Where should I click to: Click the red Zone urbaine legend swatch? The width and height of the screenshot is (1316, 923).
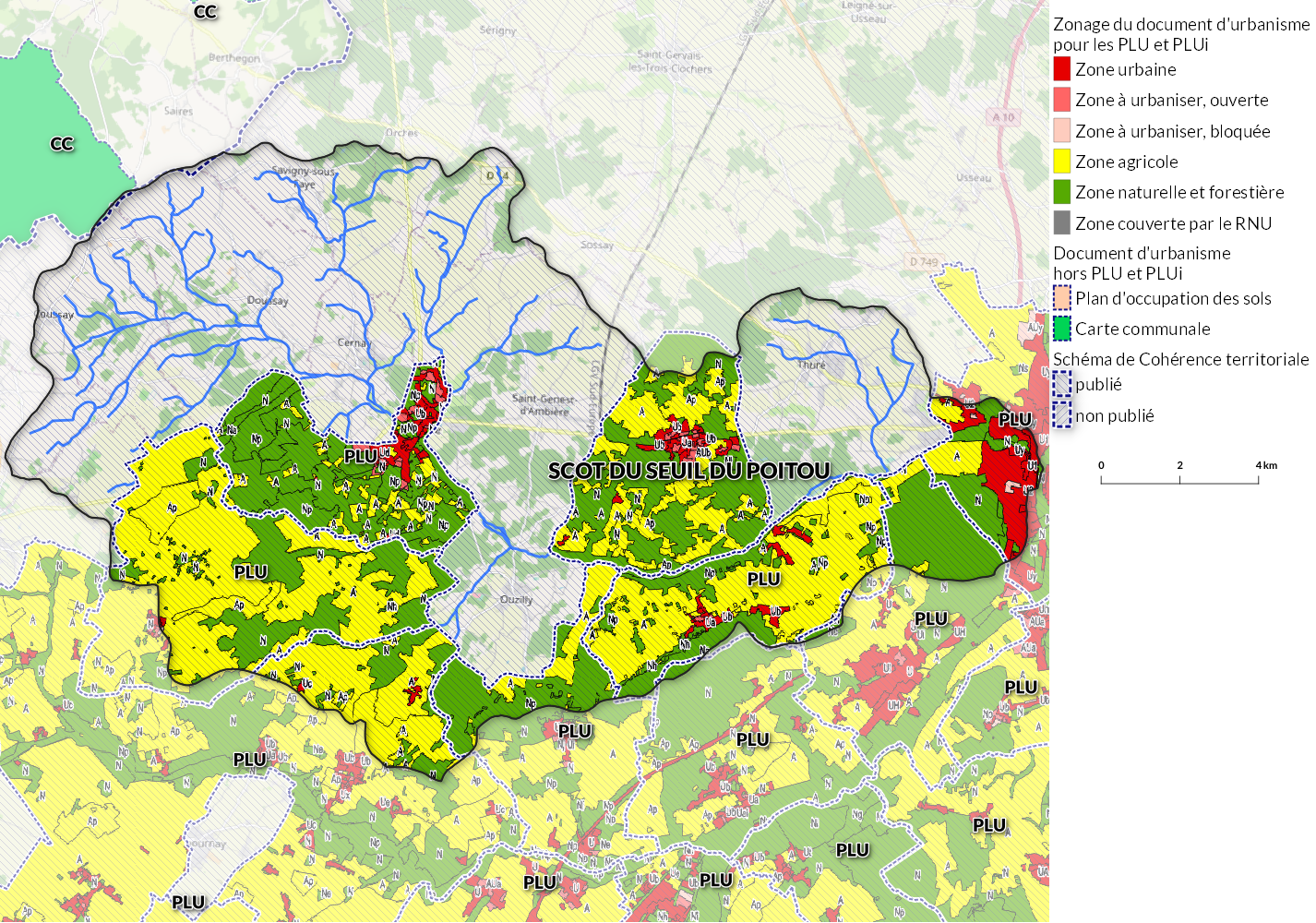pyautogui.click(x=1062, y=69)
